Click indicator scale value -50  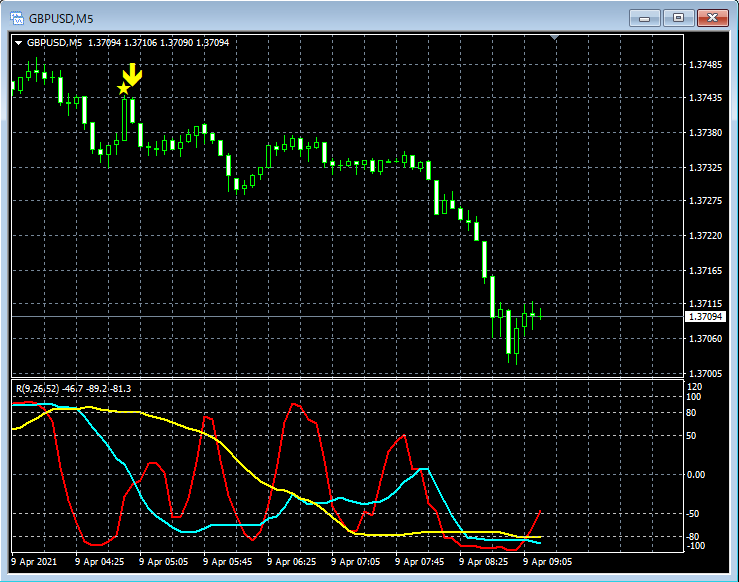click(x=693, y=514)
